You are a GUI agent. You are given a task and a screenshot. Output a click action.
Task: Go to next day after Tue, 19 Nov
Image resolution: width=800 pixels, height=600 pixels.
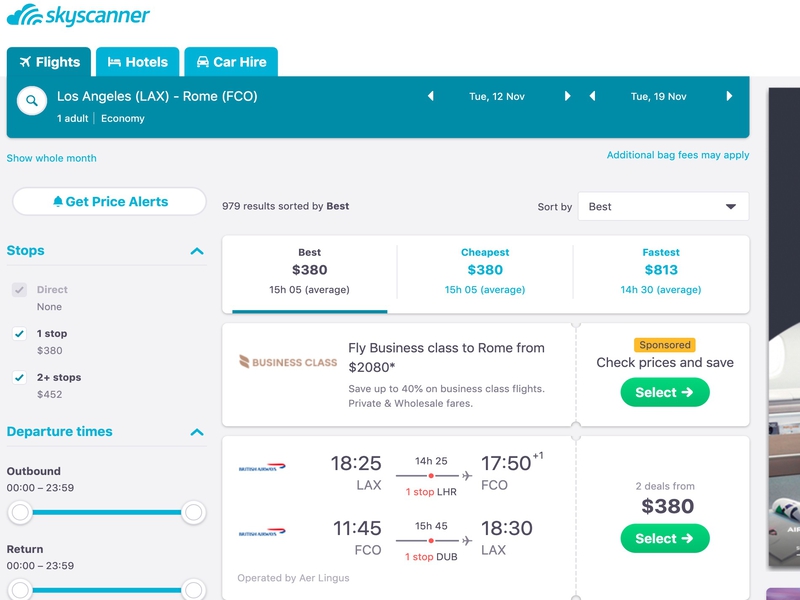coord(729,97)
